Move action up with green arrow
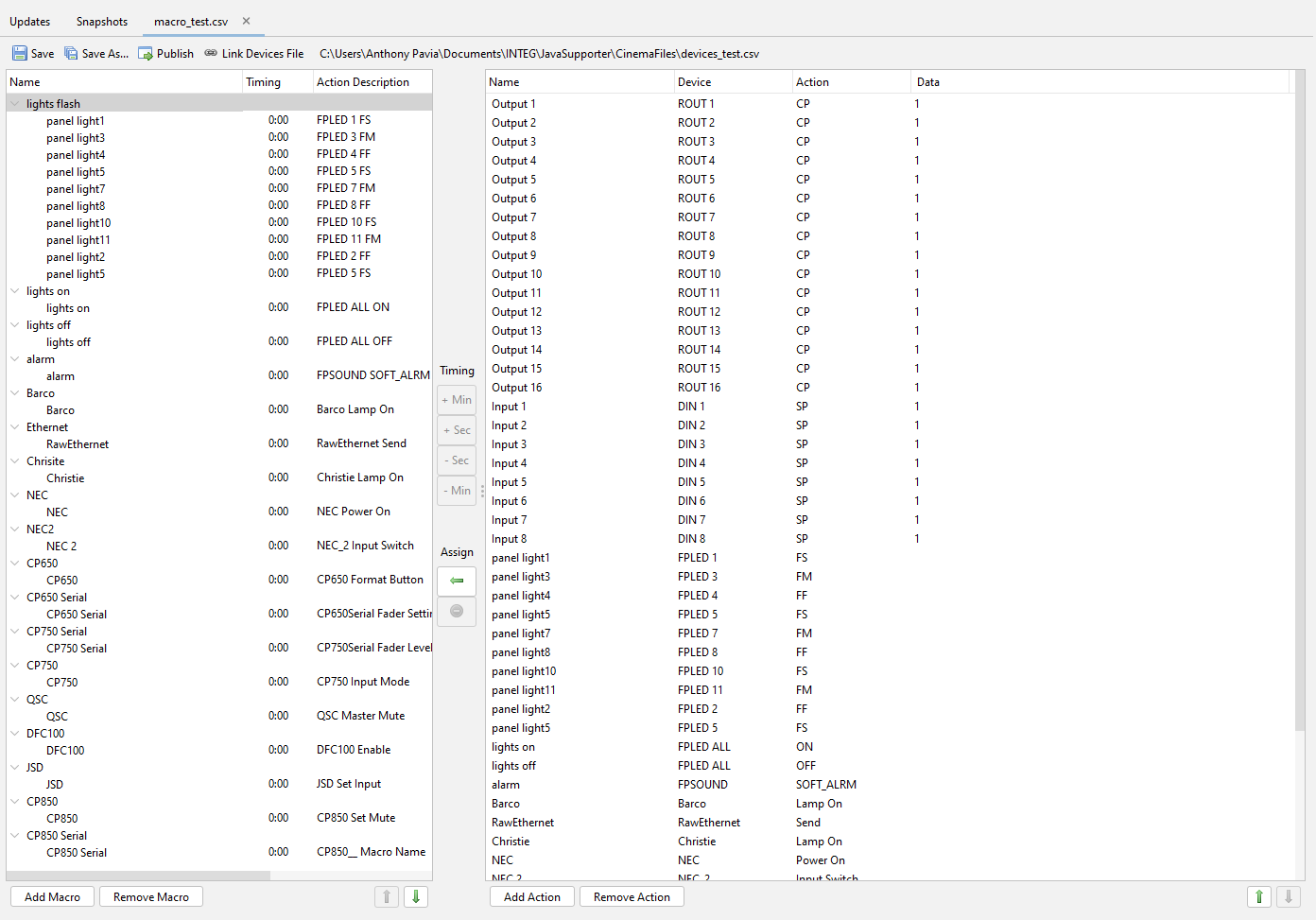The image size is (1316, 920). tap(1258, 896)
